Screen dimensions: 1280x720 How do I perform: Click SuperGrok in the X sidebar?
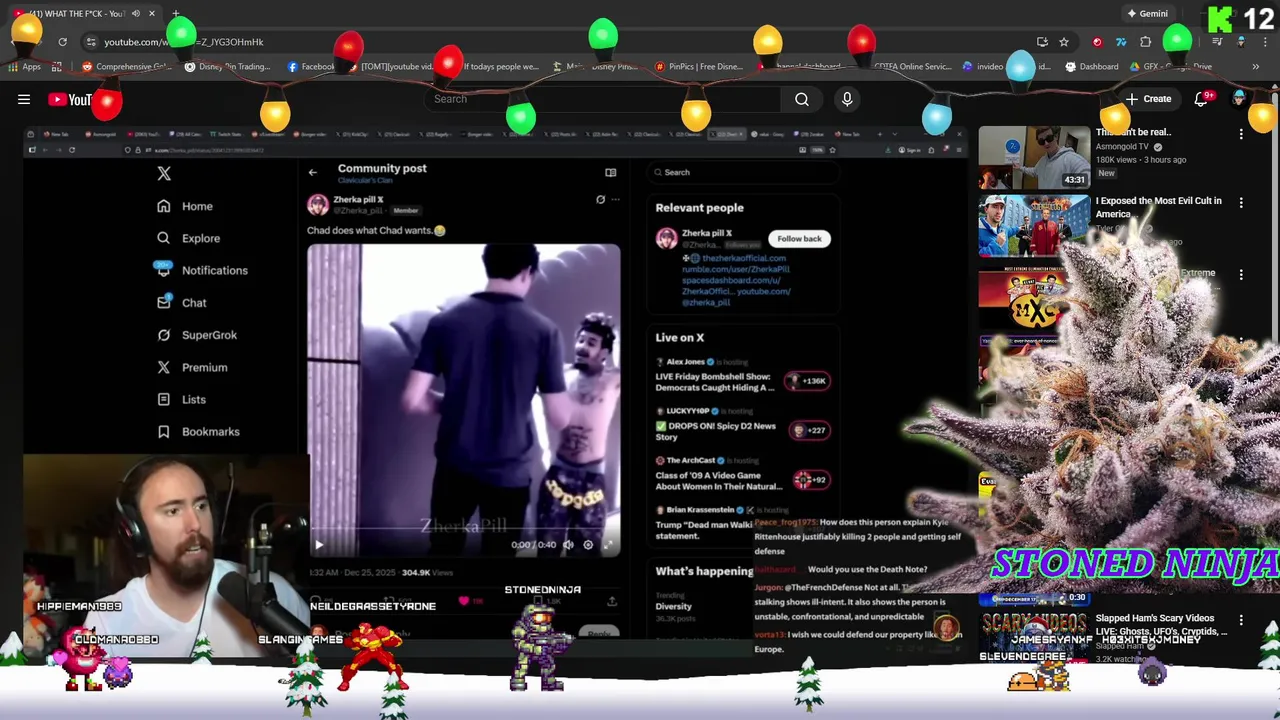[196, 335]
